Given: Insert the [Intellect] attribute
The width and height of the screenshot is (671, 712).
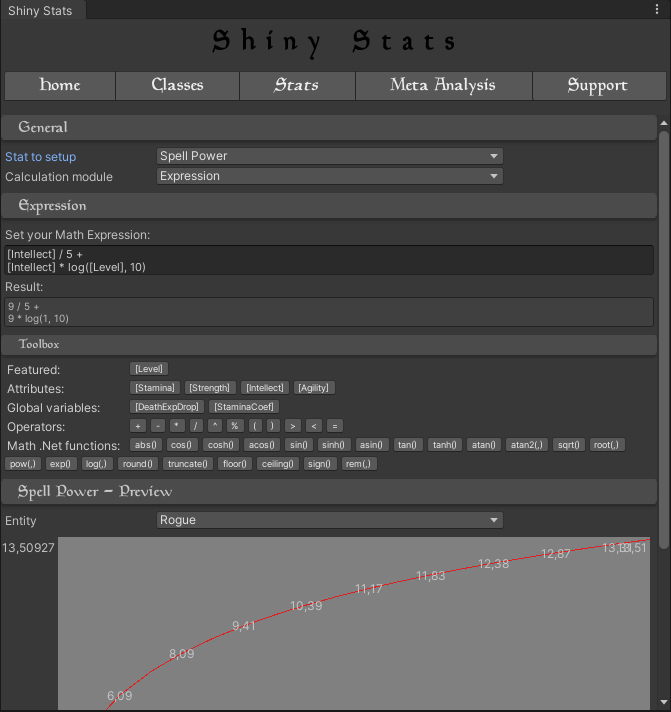Looking at the screenshot, I should [264, 388].
